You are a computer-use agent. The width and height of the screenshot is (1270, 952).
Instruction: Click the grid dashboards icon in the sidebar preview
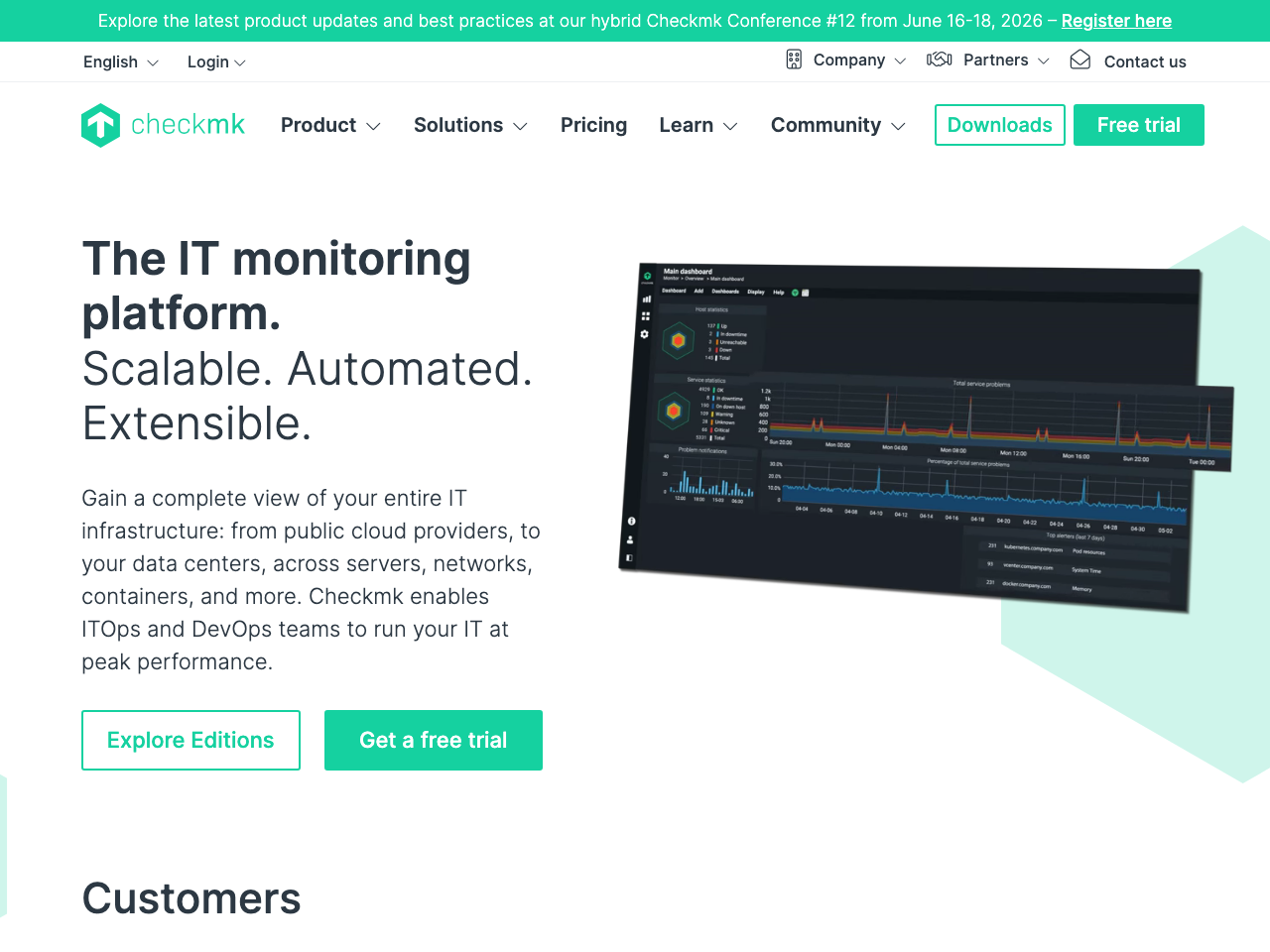645,314
